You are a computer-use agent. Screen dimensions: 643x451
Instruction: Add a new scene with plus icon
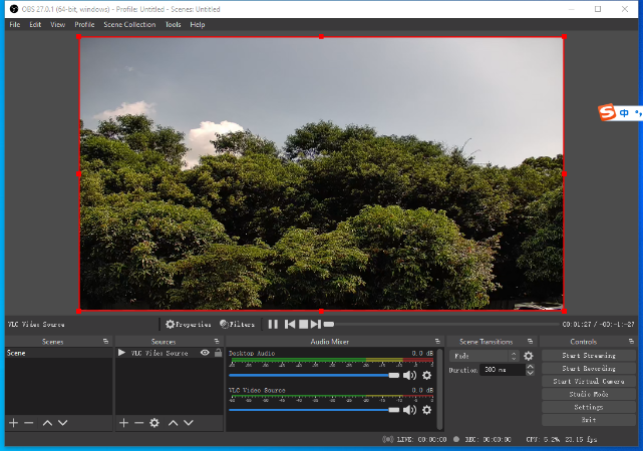(13, 423)
